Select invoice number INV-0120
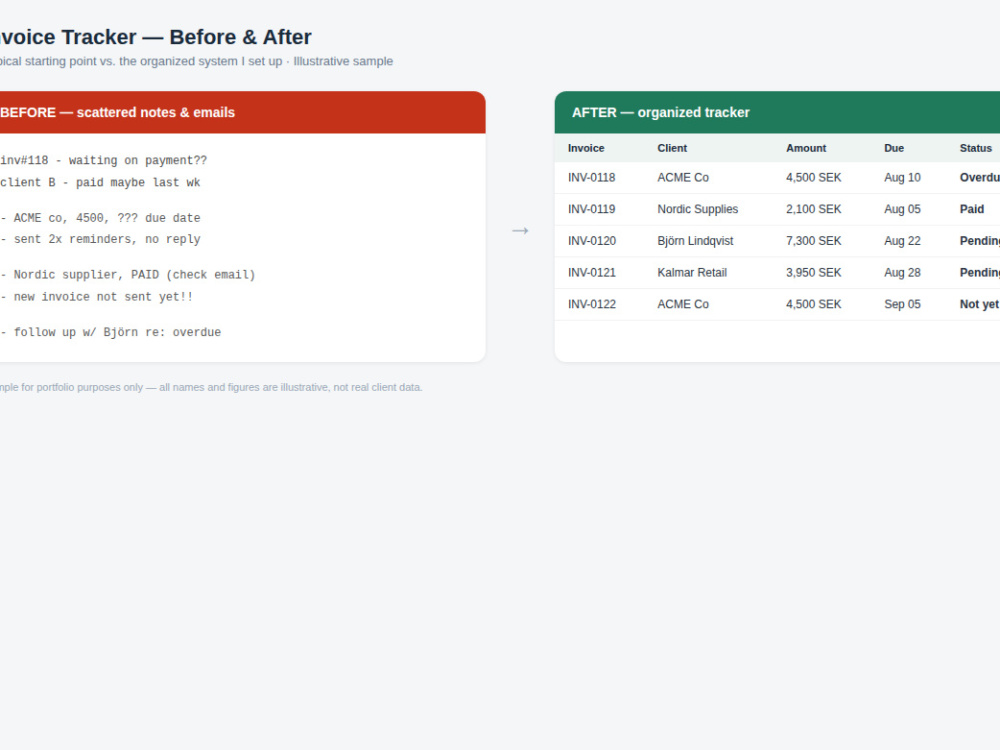This screenshot has width=1000, height=750. tap(592, 241)
